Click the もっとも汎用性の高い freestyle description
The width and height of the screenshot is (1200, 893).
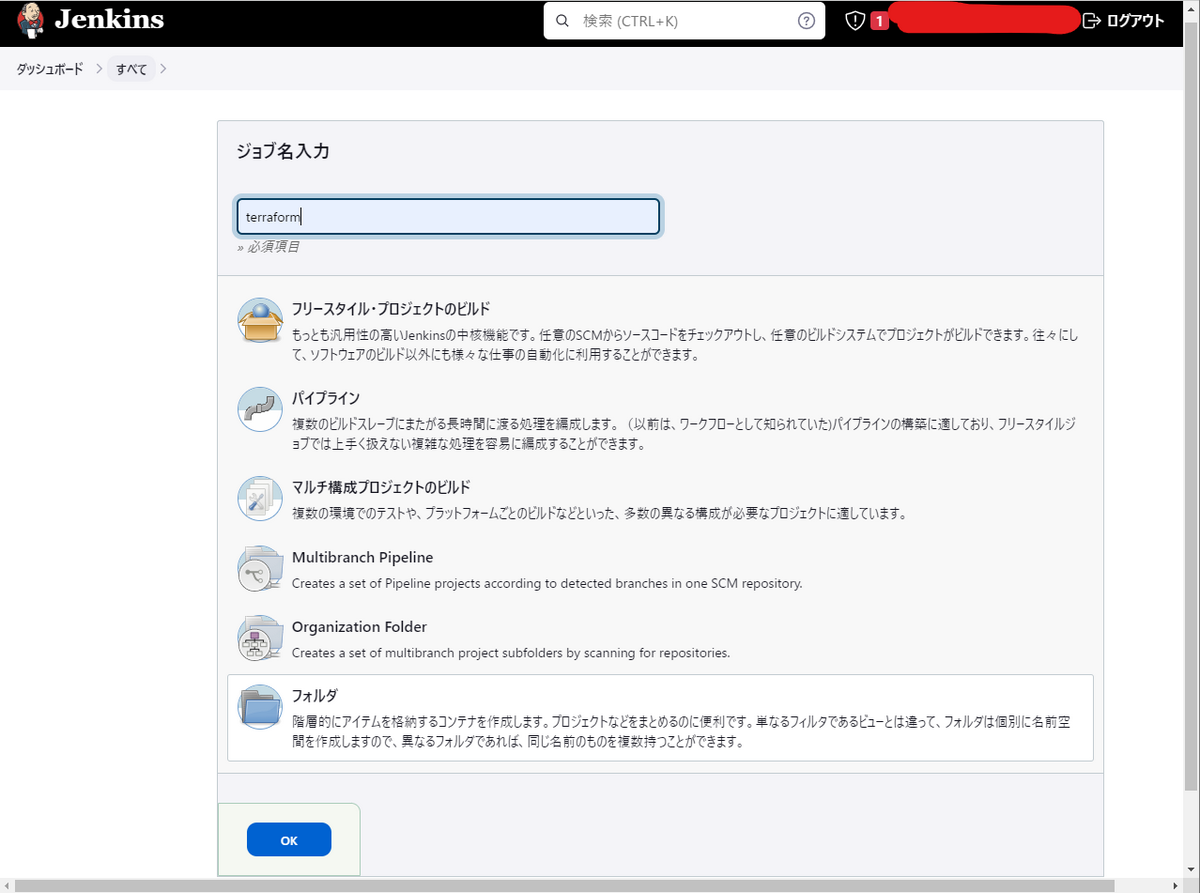685,345
